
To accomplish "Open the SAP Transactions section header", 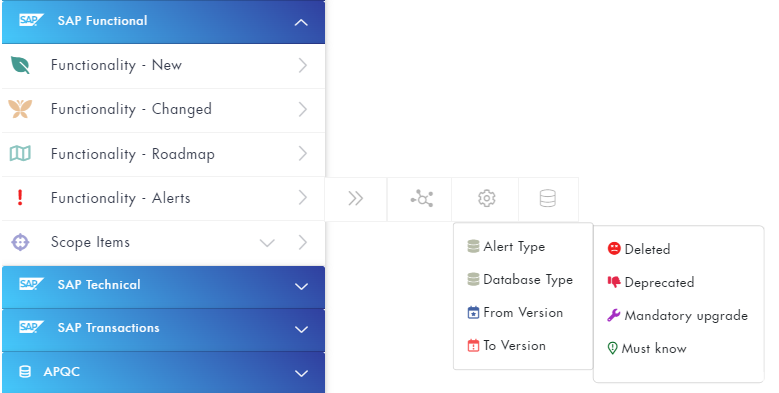I will pyautogui.click(x=163, y=330).
